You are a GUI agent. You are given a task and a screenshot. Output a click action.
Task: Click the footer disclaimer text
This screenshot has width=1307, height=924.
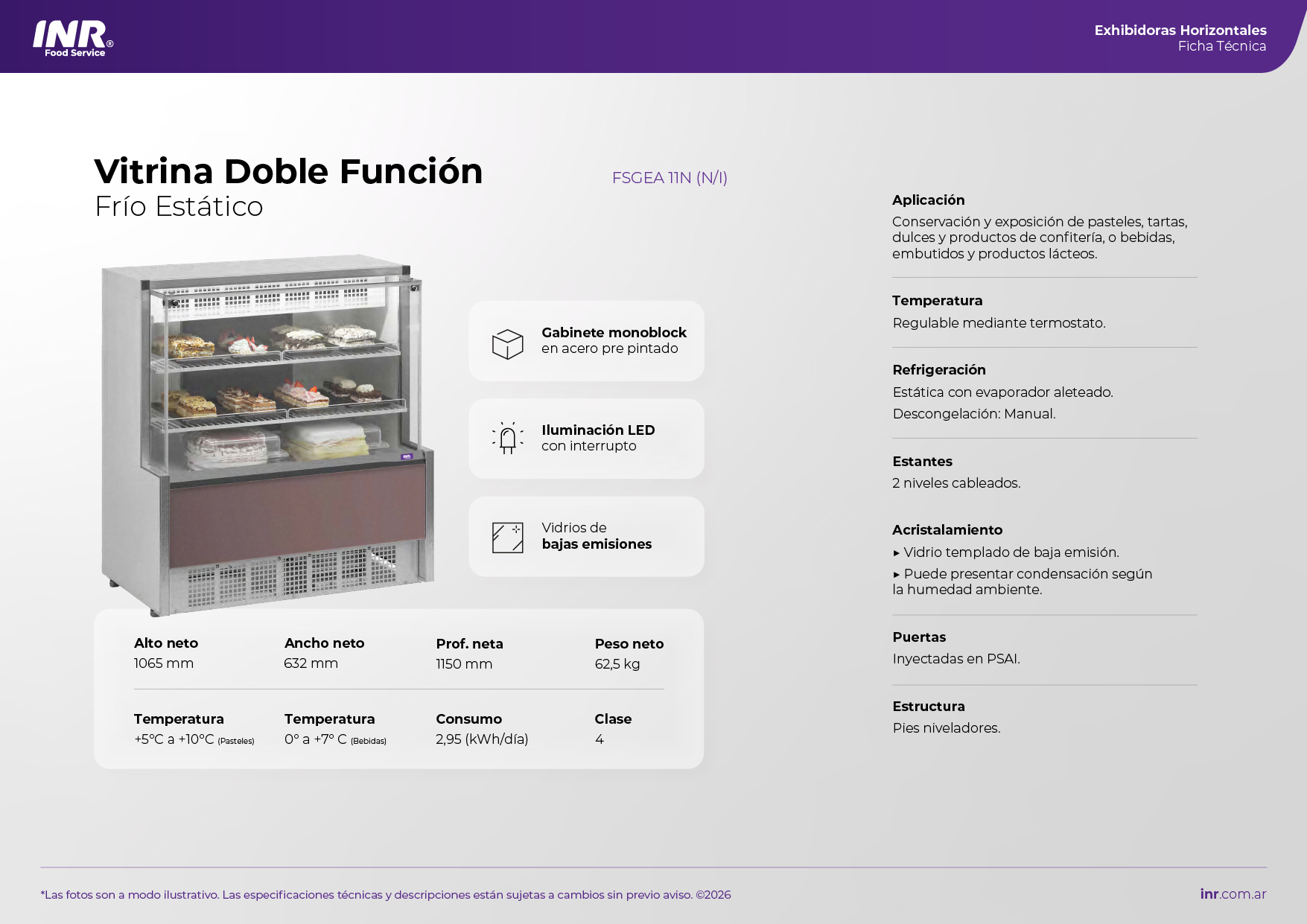385,895
